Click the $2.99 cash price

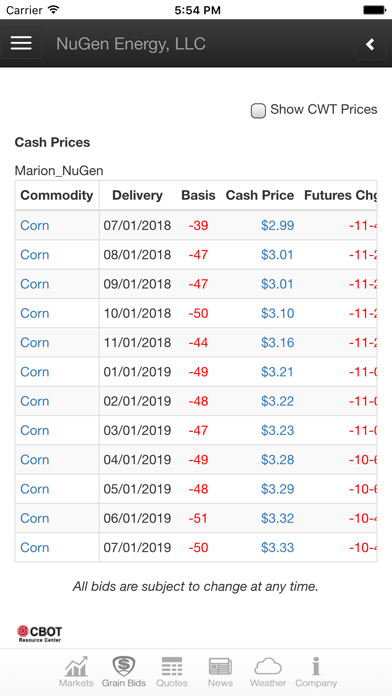[x=277, y=225]
